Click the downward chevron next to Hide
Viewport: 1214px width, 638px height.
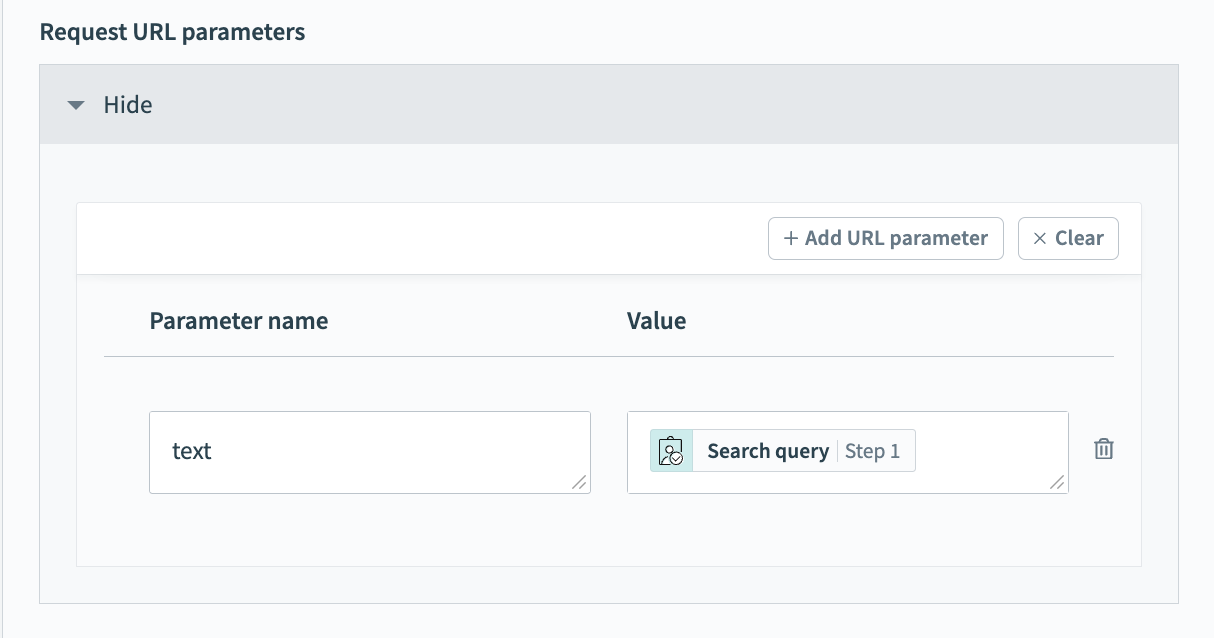[76, 104]
